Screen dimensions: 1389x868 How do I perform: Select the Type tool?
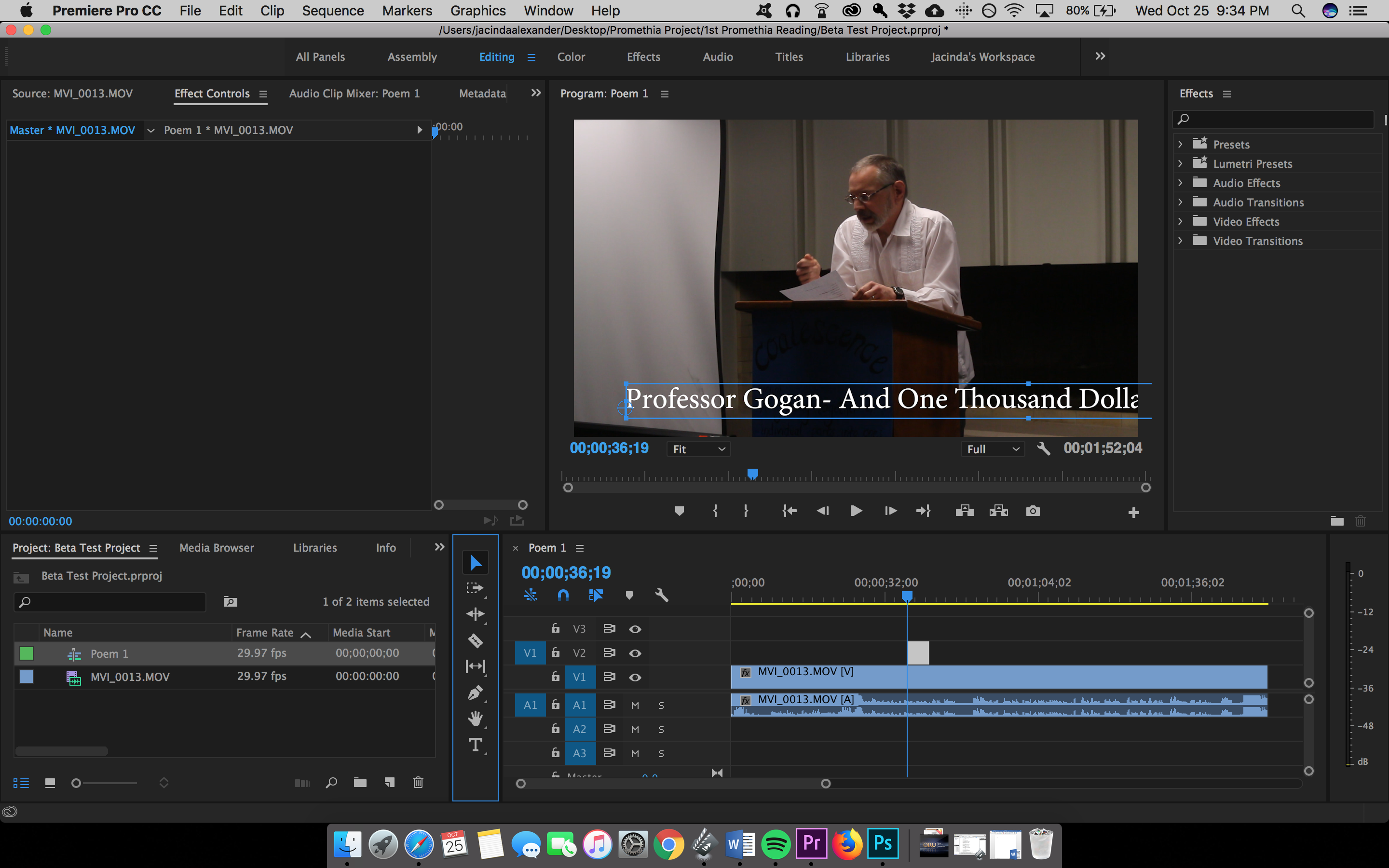click(475, 745)
